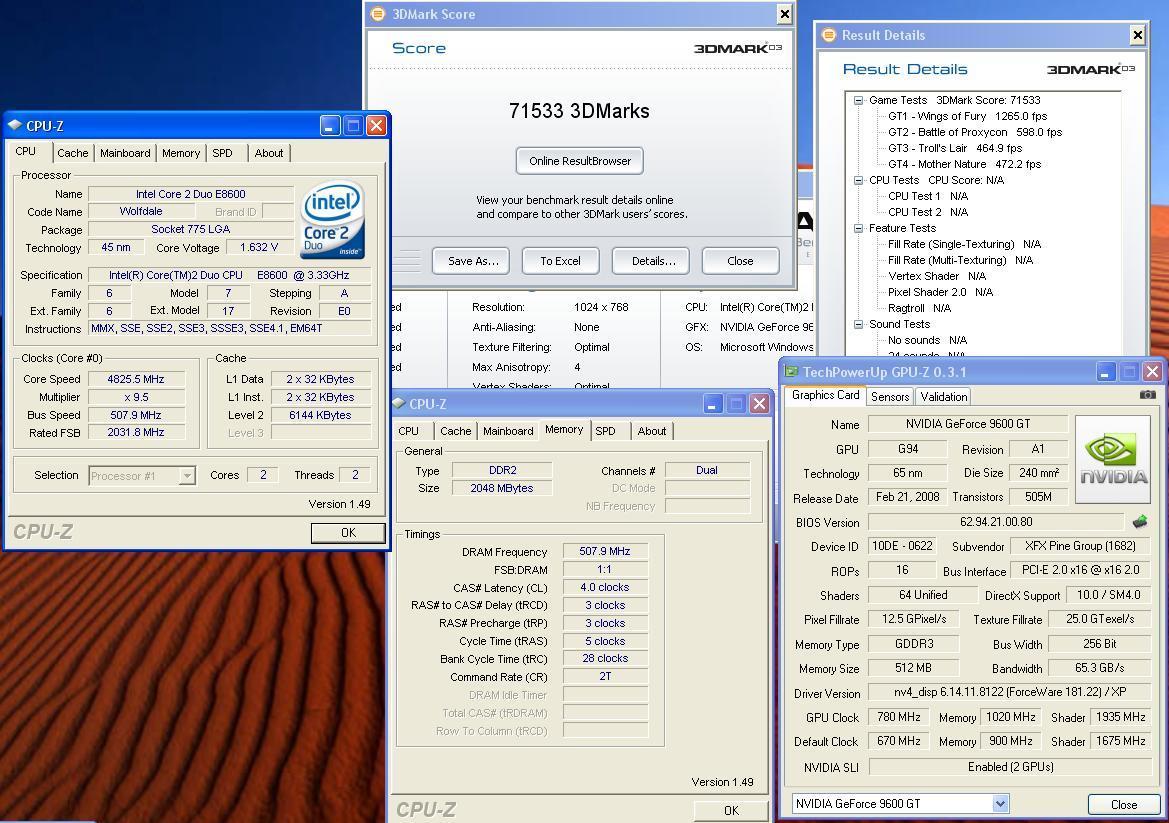The height and width of the screenshot is (823, 1169).
Task: Click the Core Voltage 1.632 V field
Action: coord(259,247)
